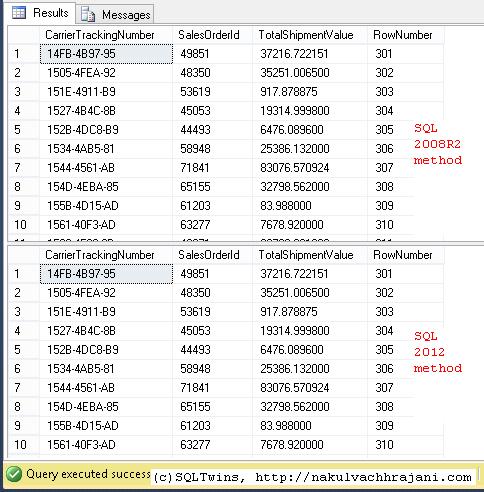The image size is (484, 492).
Task: Select SalesOrderId 65155 in bottom grid
Action: (213, 407)
